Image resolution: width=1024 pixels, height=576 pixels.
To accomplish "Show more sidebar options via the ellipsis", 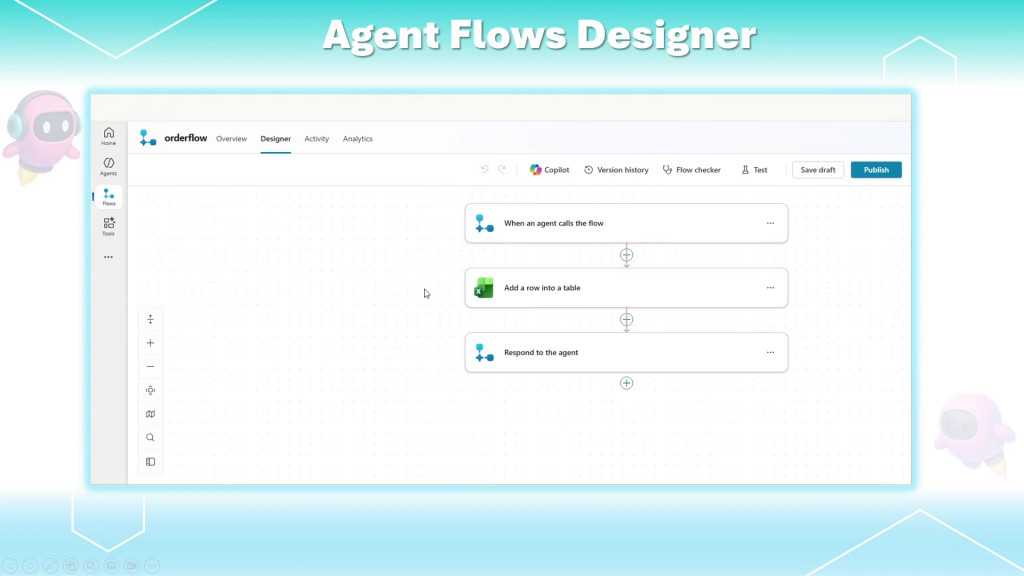I will pos(108,257).
